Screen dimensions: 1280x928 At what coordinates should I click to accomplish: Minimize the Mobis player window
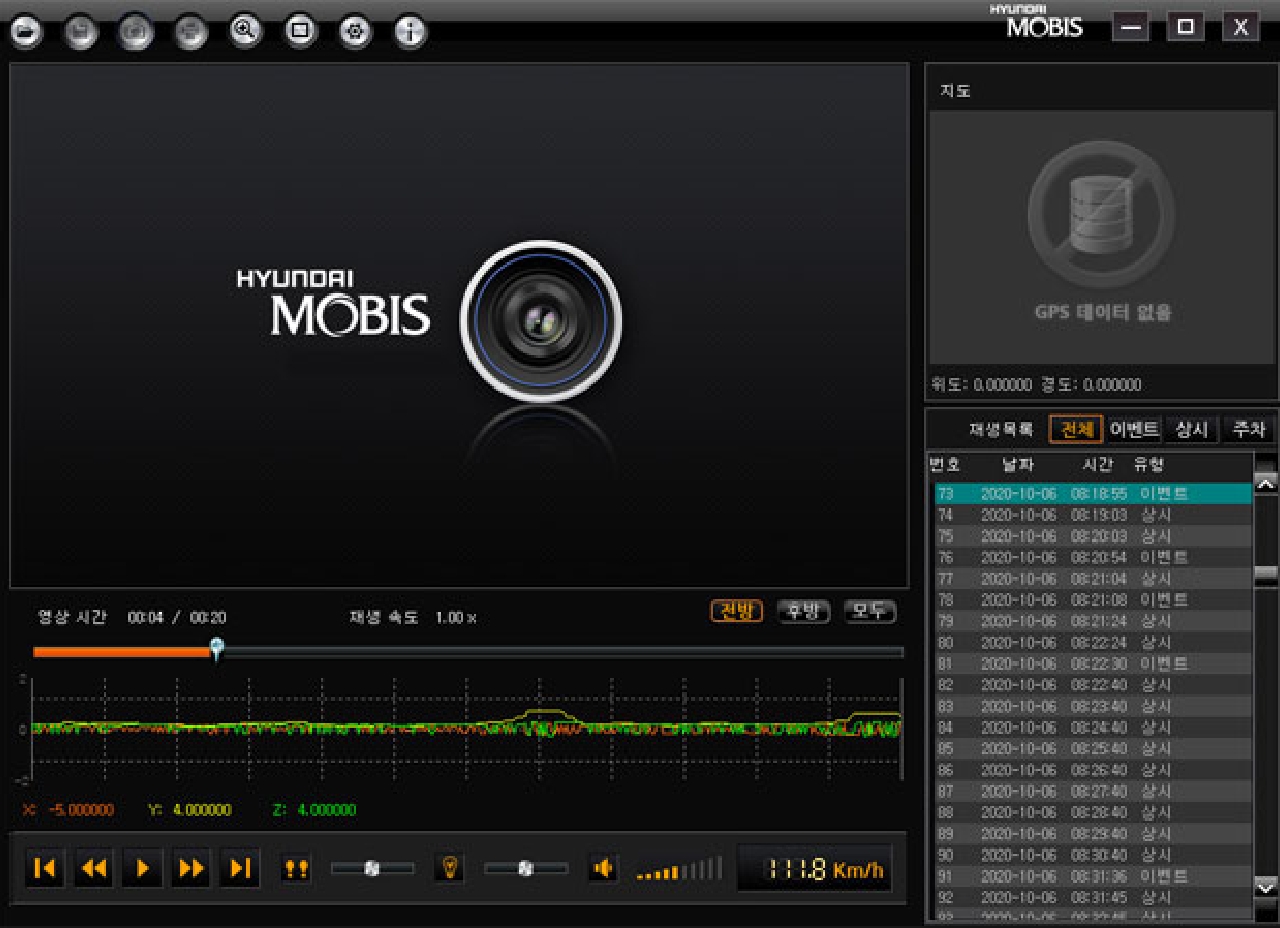click(1131, 27)
